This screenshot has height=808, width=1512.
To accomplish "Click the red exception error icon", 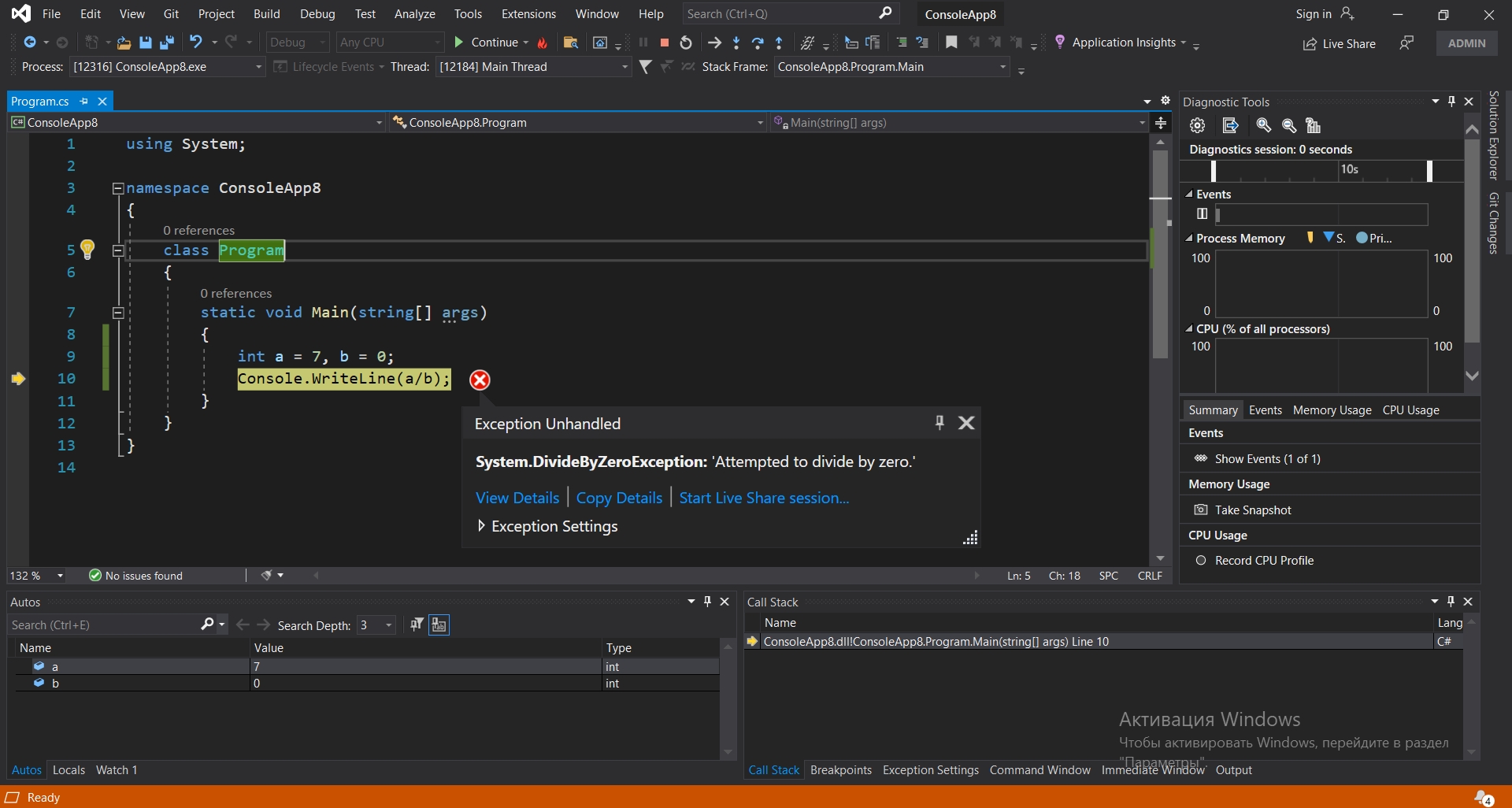I will (x=480, y=380).
